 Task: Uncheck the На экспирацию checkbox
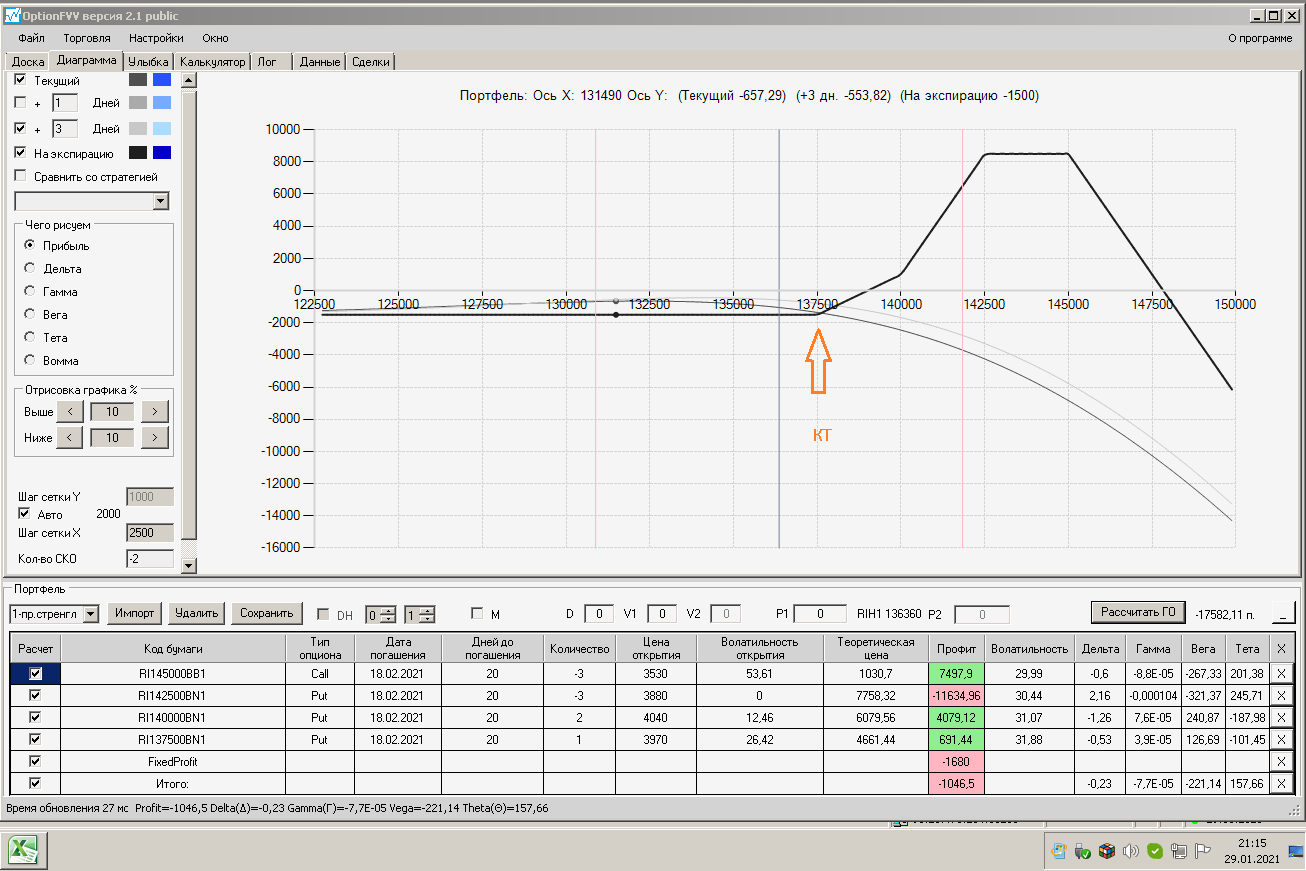pyautogui.click(x=21, y=153)
